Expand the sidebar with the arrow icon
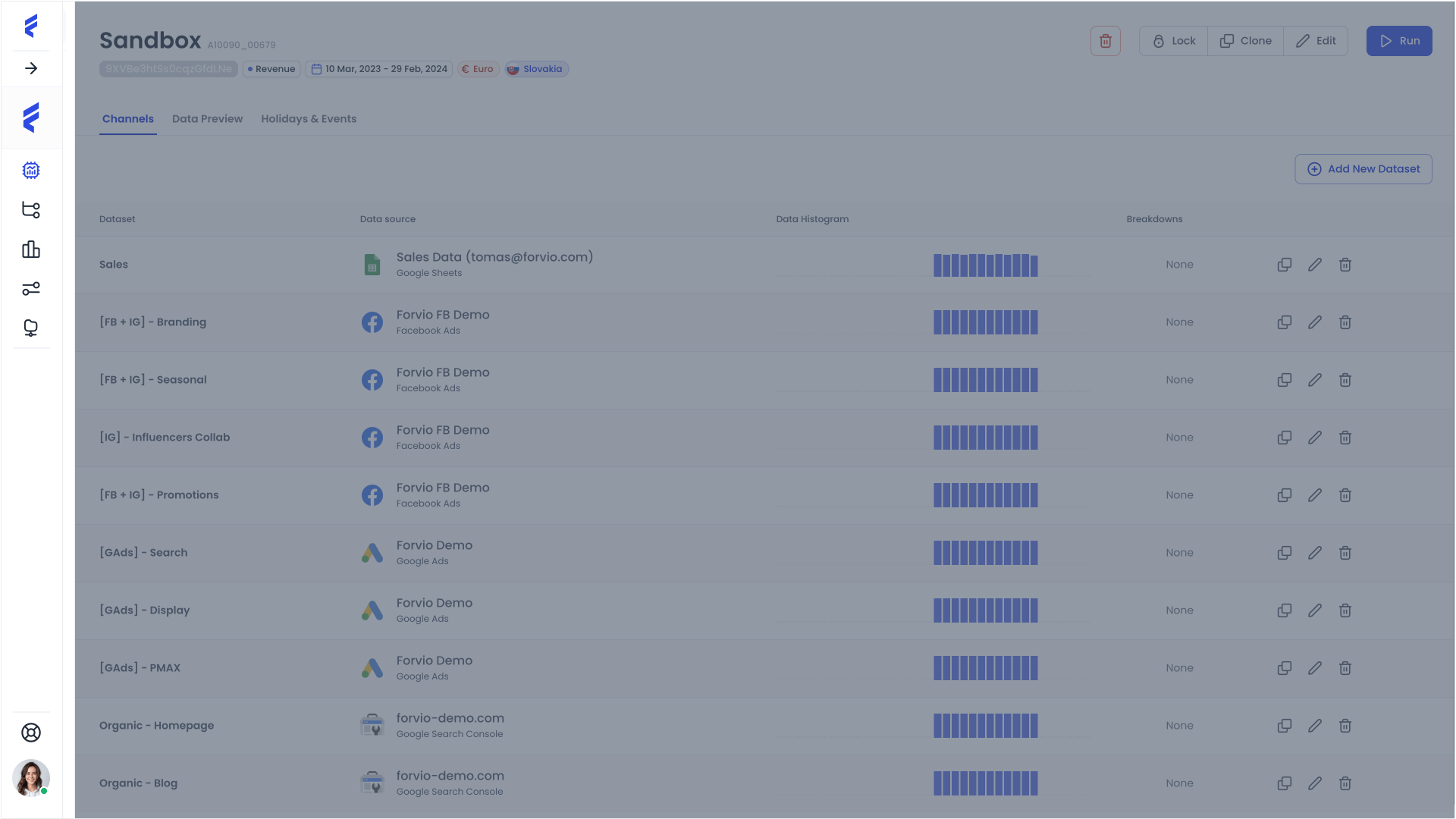The image size is (1456, 819). [31, 68]
